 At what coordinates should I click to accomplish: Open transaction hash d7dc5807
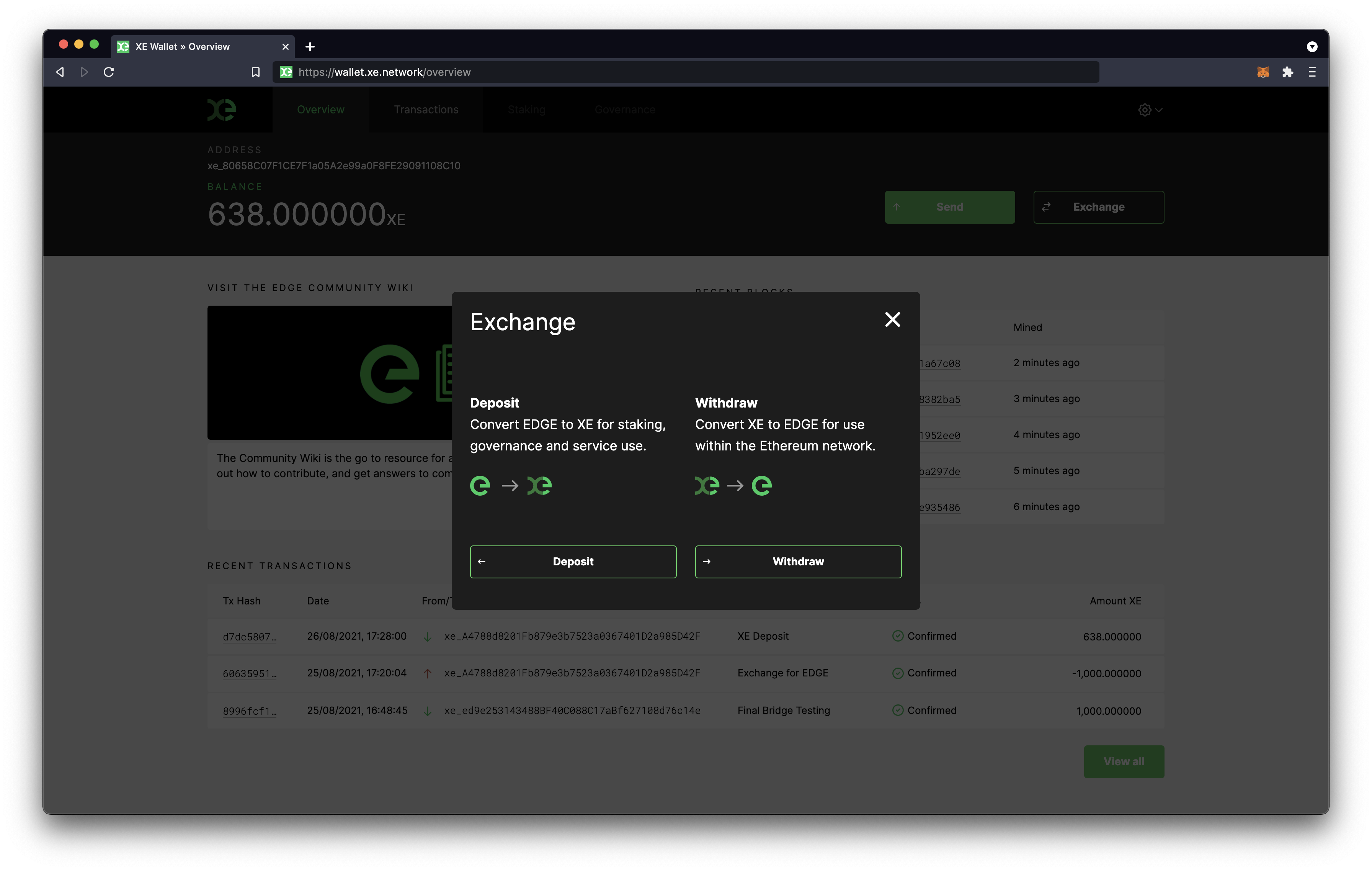250,637
